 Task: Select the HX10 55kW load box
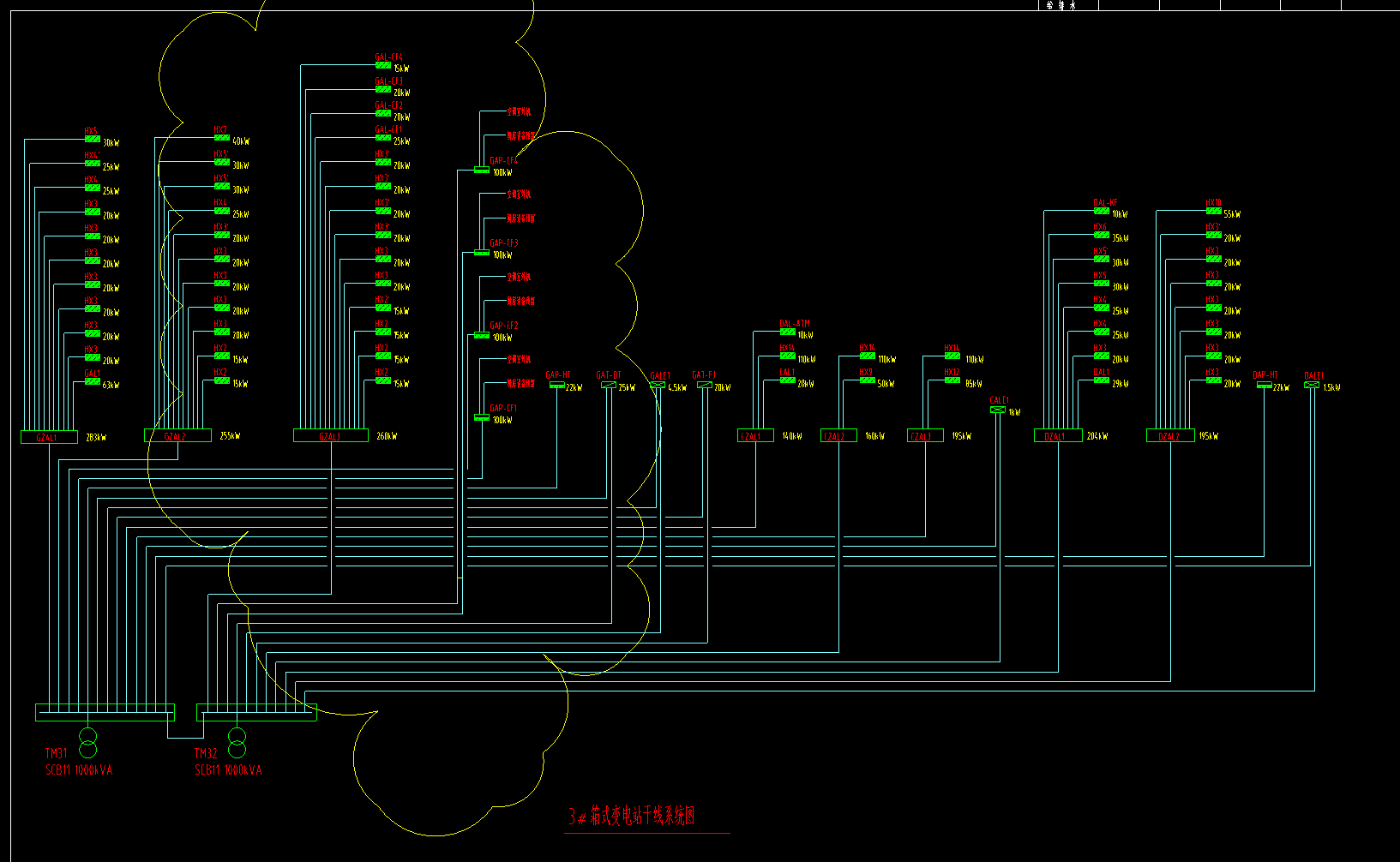point(1213,211)
